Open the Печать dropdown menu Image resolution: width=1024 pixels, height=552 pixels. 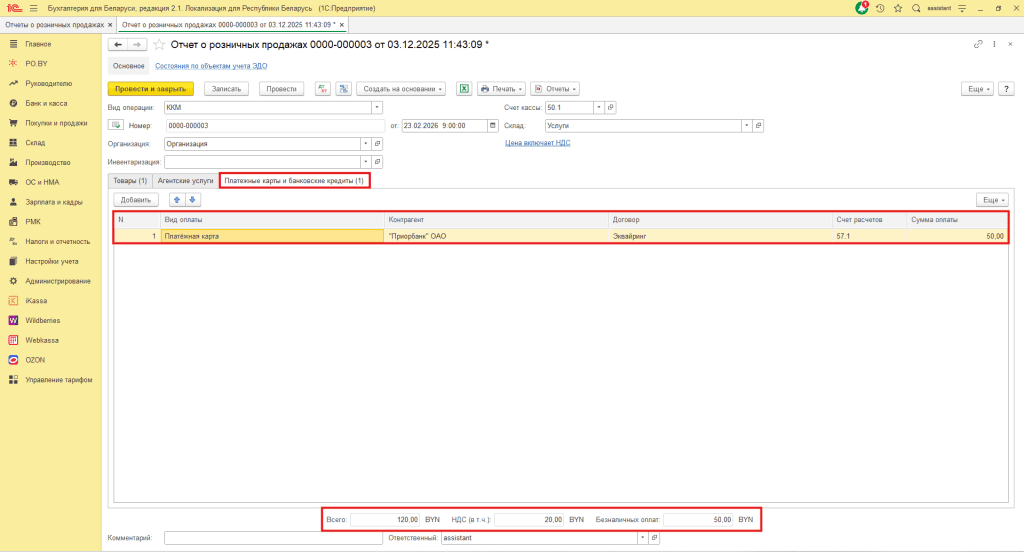502,88
